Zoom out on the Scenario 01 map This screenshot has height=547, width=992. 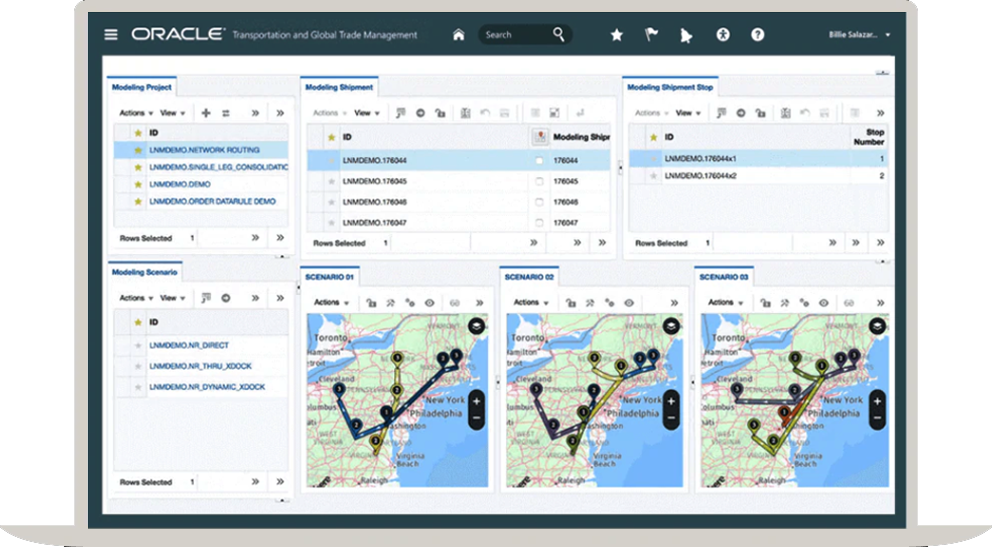(476, 418)
